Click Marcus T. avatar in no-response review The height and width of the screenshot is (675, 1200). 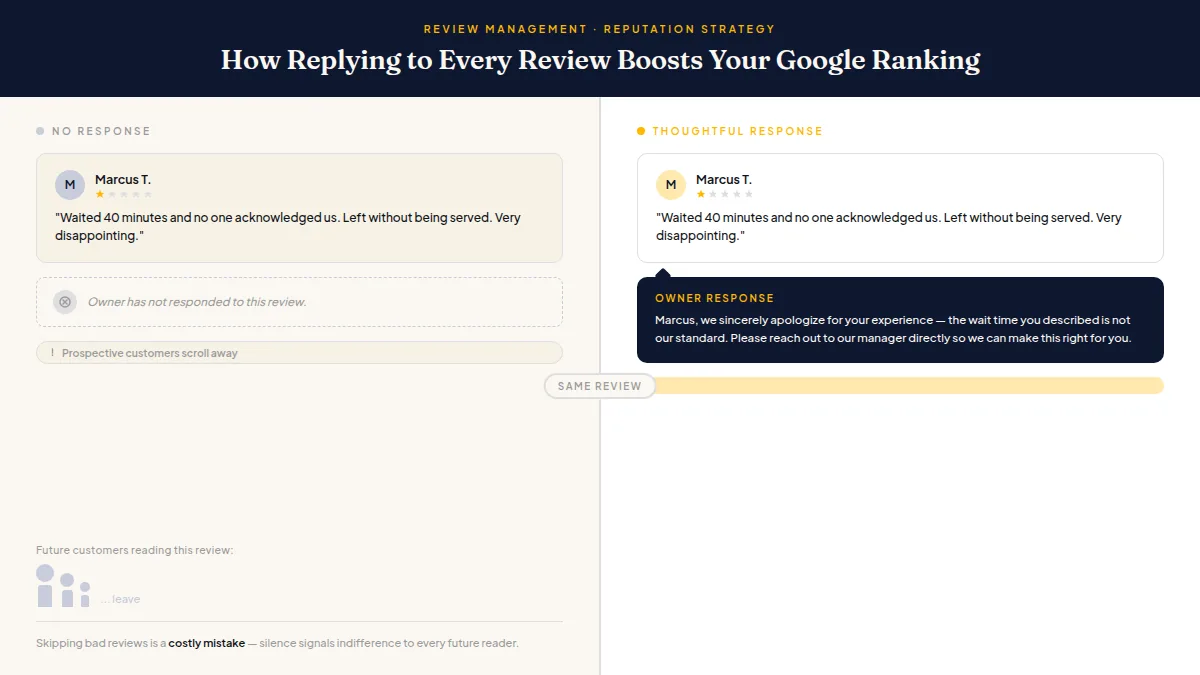pyautogui.click(x=70, y=185)
